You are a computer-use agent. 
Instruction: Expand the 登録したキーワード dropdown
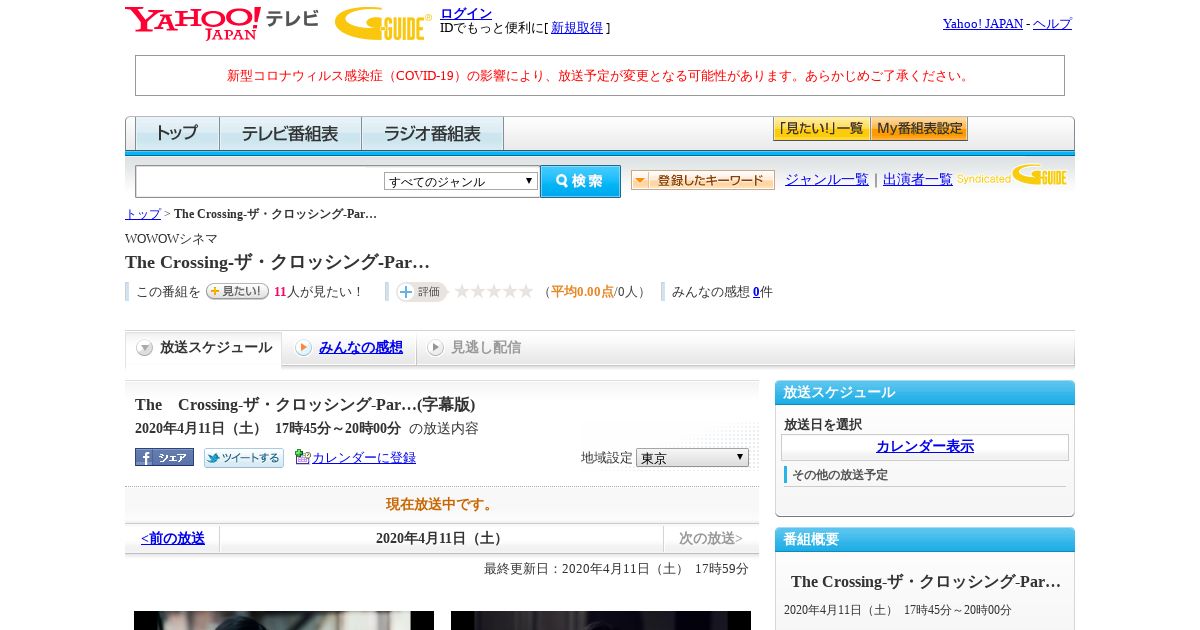pyautogui.click(x=703, y=180)
